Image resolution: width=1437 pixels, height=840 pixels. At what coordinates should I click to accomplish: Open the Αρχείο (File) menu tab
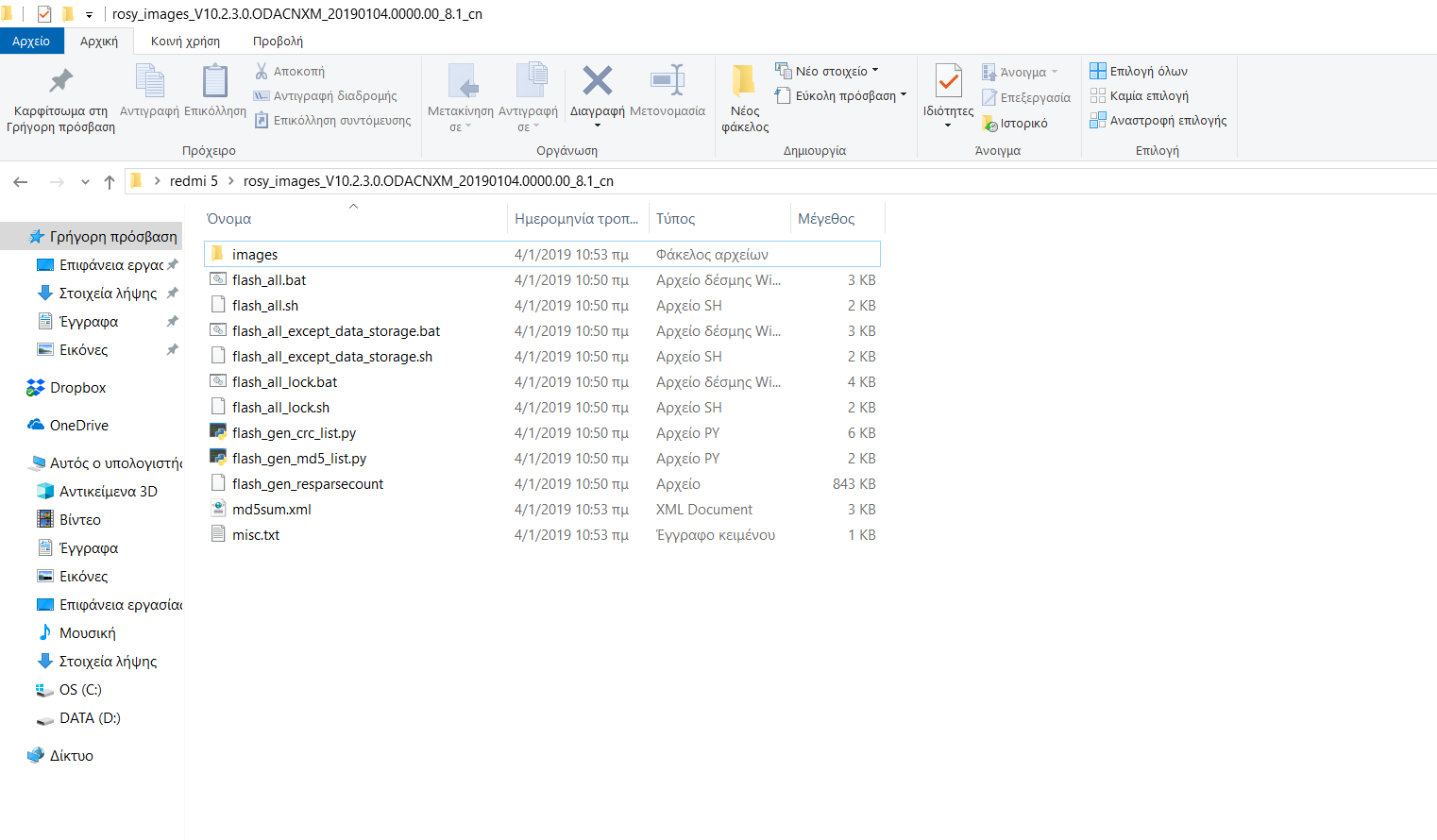[31, 42]
